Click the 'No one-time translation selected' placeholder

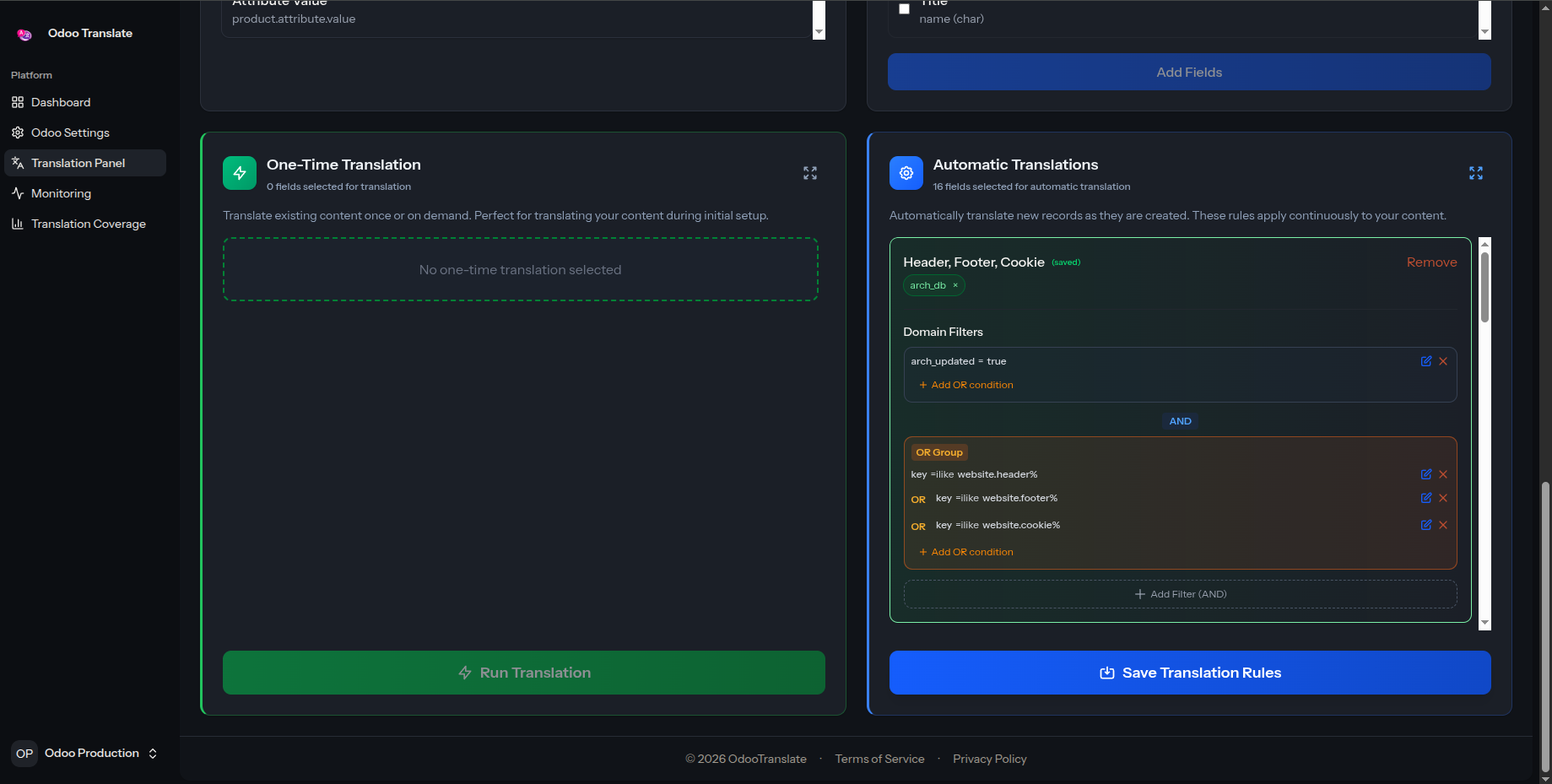coord(521,270)
